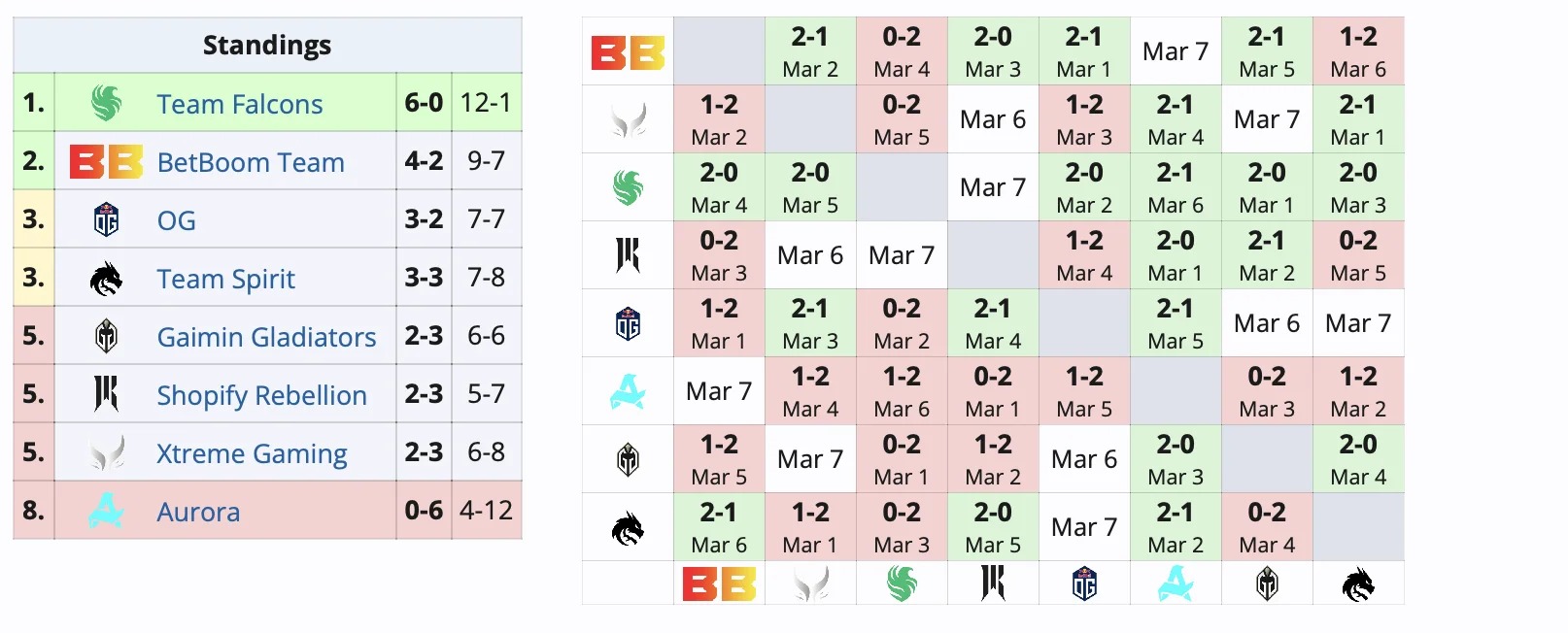This screenshot has height=633, width=1568.
Task: Click the Team Spirit logo in the crosstable's left column
Action: point(628,527)
